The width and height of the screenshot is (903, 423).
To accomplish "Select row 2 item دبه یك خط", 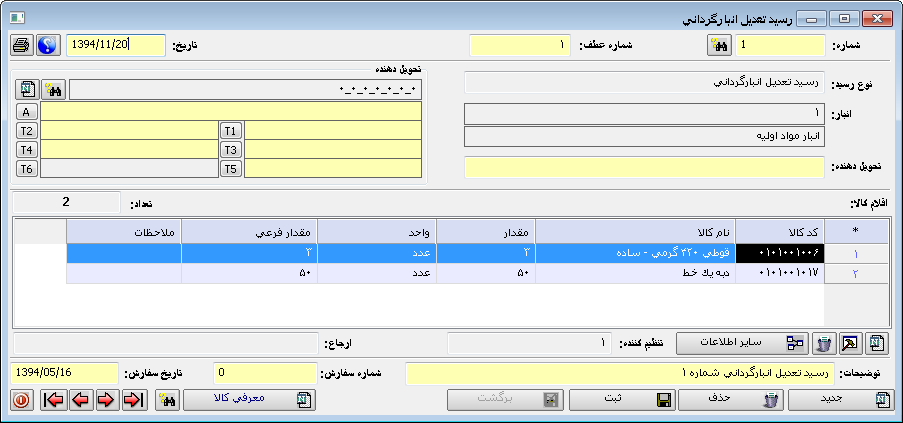I will coord(635,273).
